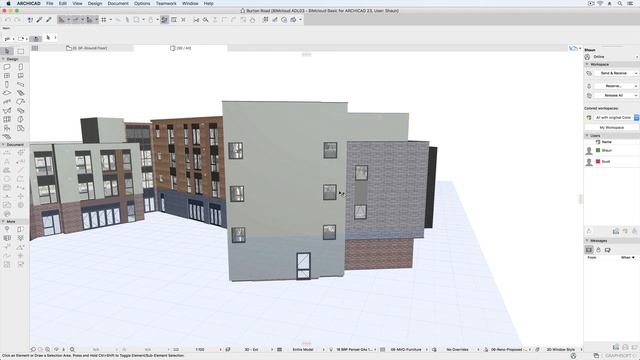Switch to the Ground Floor plan tab
Image resolution: width=640 pixels, height=360 pixels.
[87, 48]
